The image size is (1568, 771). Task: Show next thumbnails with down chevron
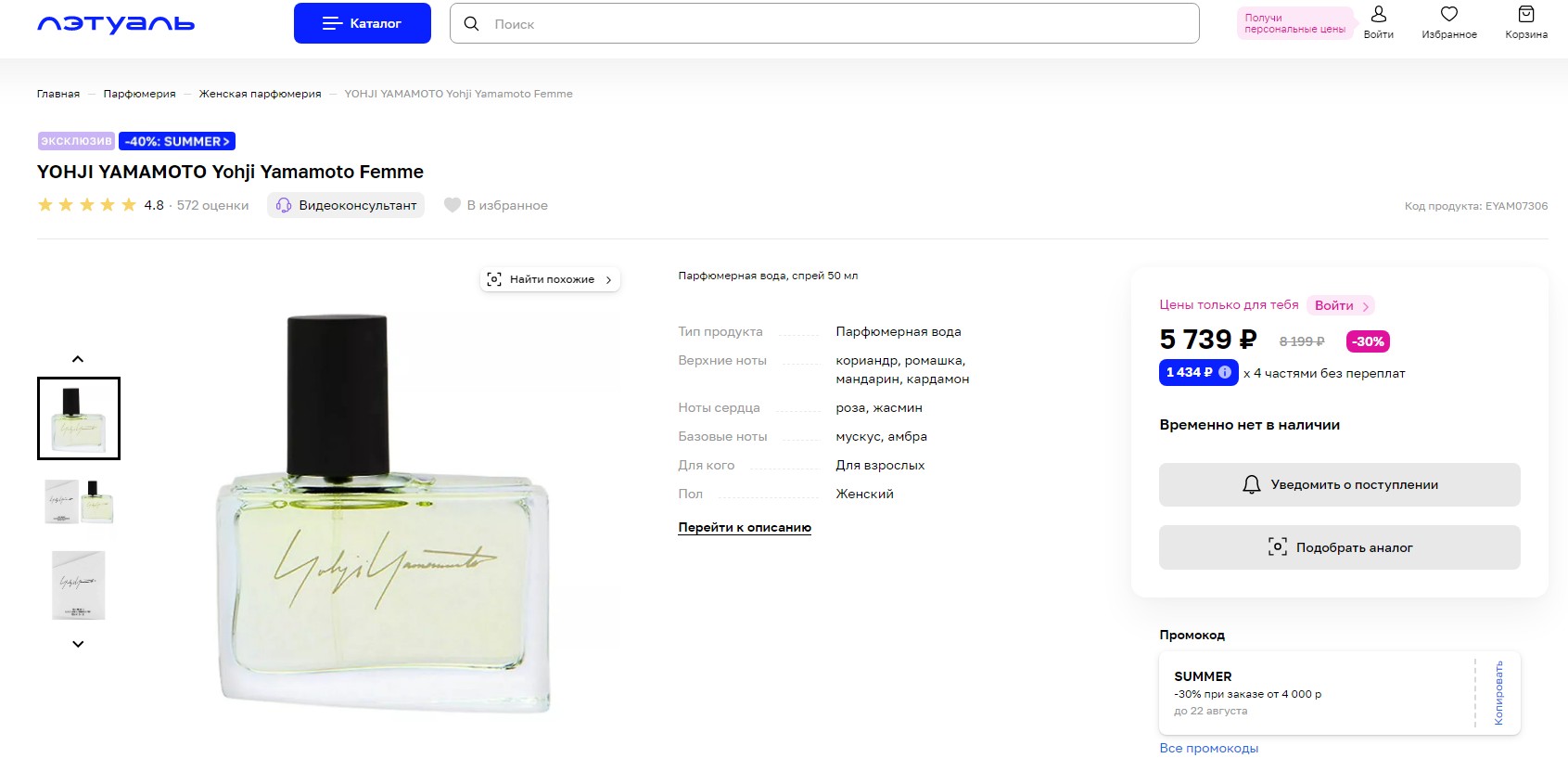coord(78,644)
